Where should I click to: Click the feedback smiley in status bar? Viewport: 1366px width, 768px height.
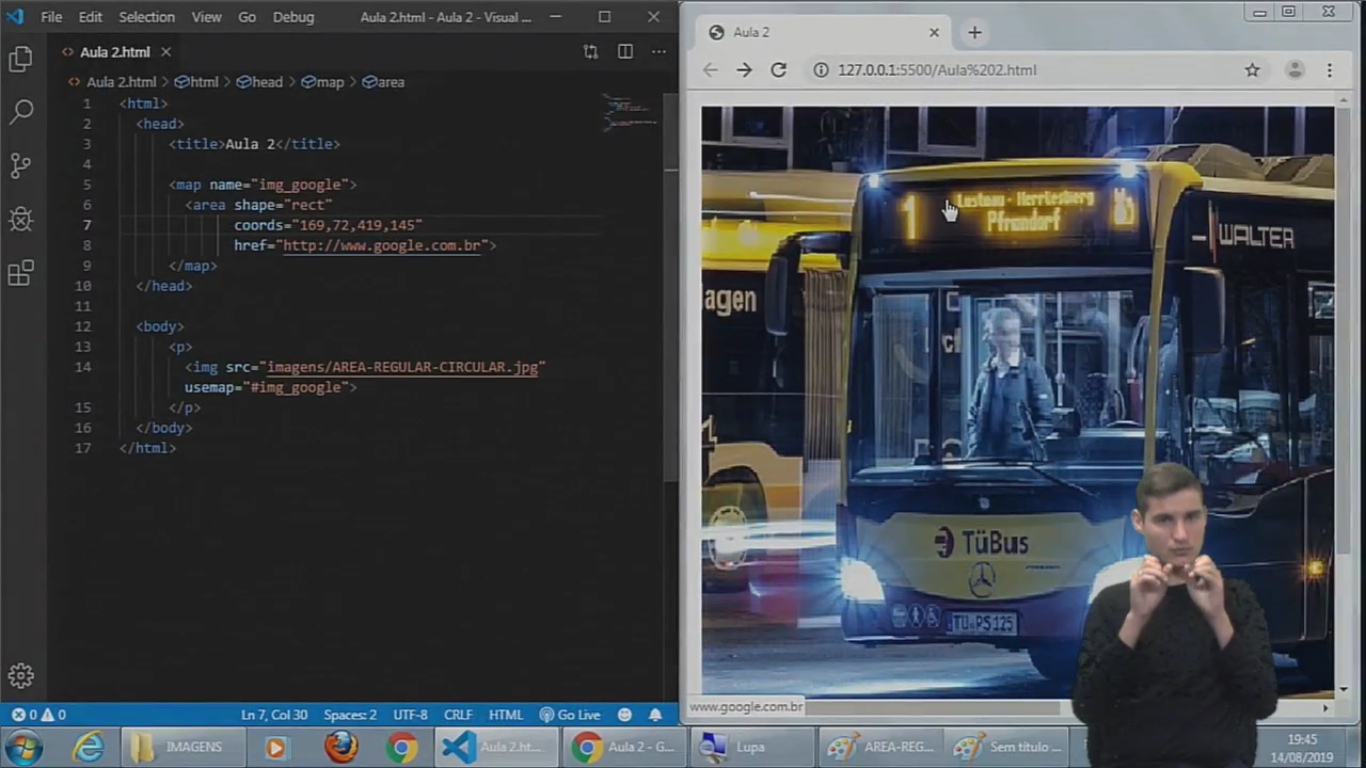pos(625,715)
